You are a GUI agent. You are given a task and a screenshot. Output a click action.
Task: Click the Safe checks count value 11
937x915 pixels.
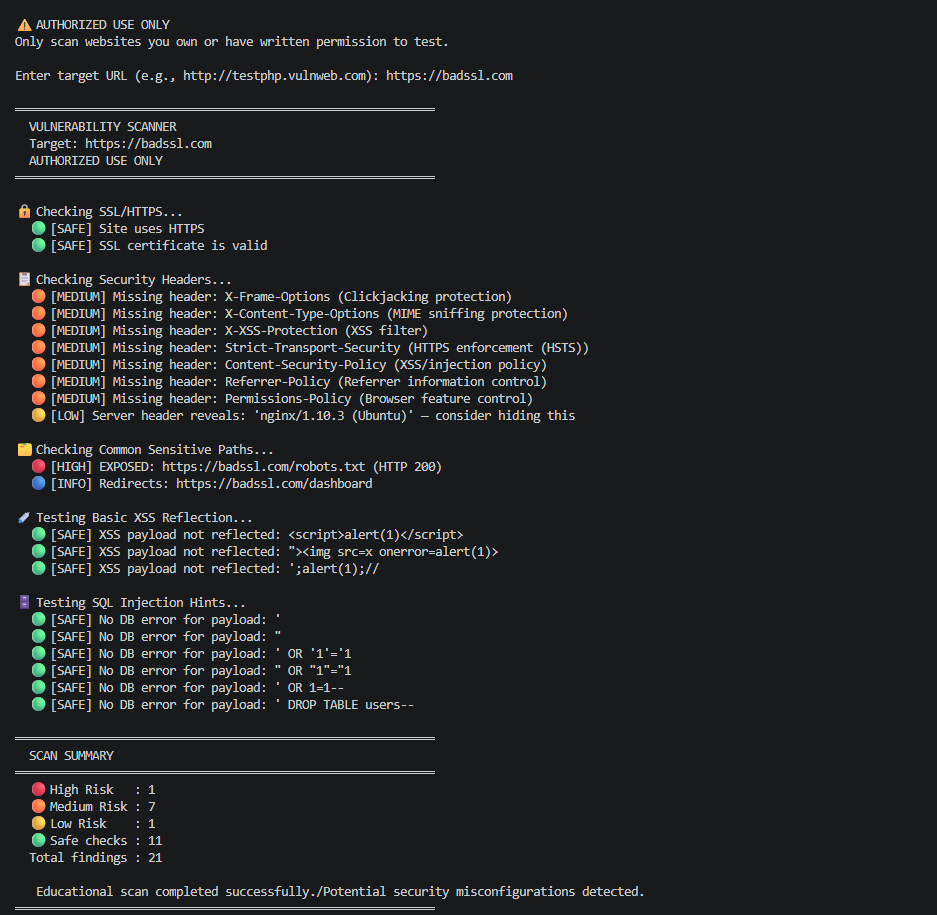(x=155, y=841)
